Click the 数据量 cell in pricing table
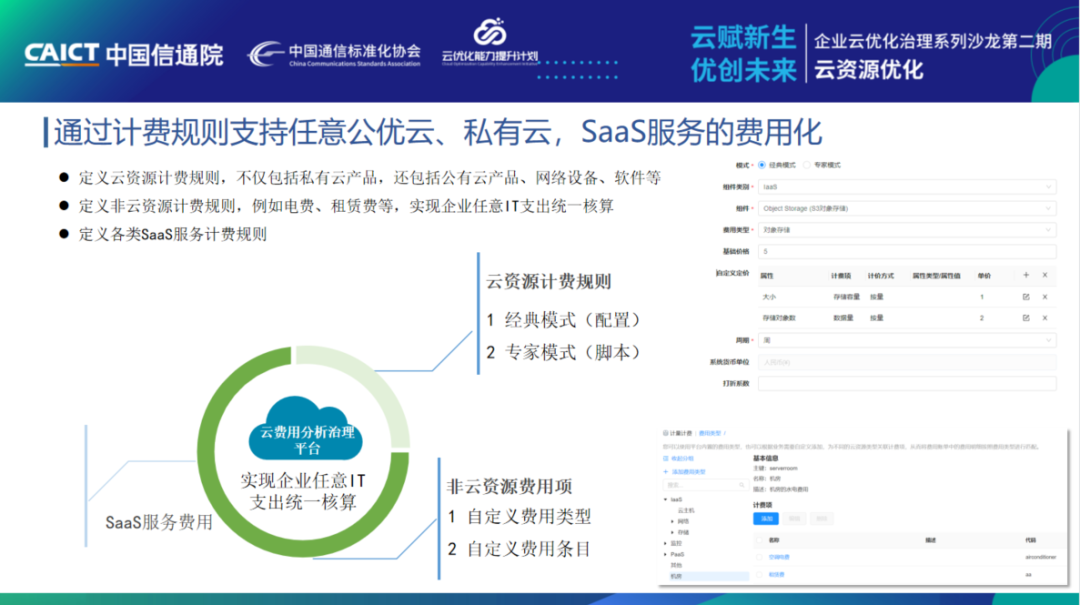This screenshot has width=1080, height=605. tap(843, 318)
